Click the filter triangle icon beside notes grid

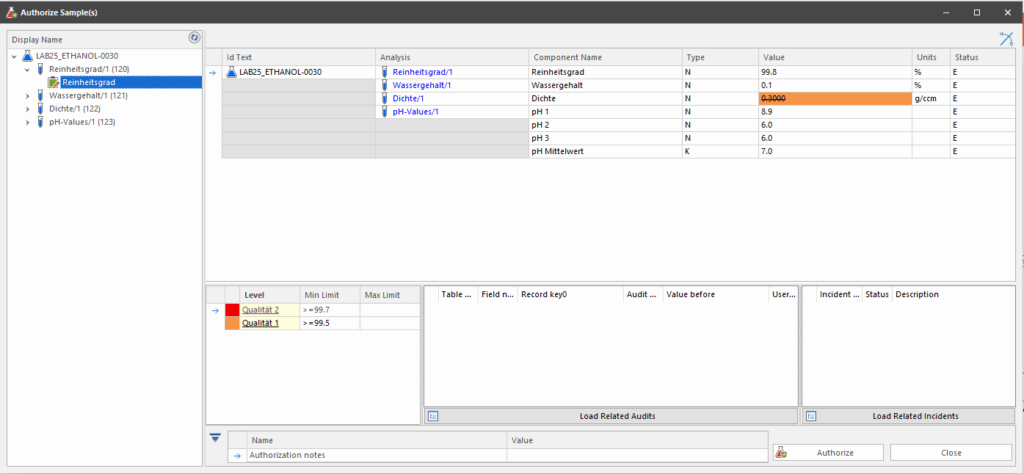215,437
